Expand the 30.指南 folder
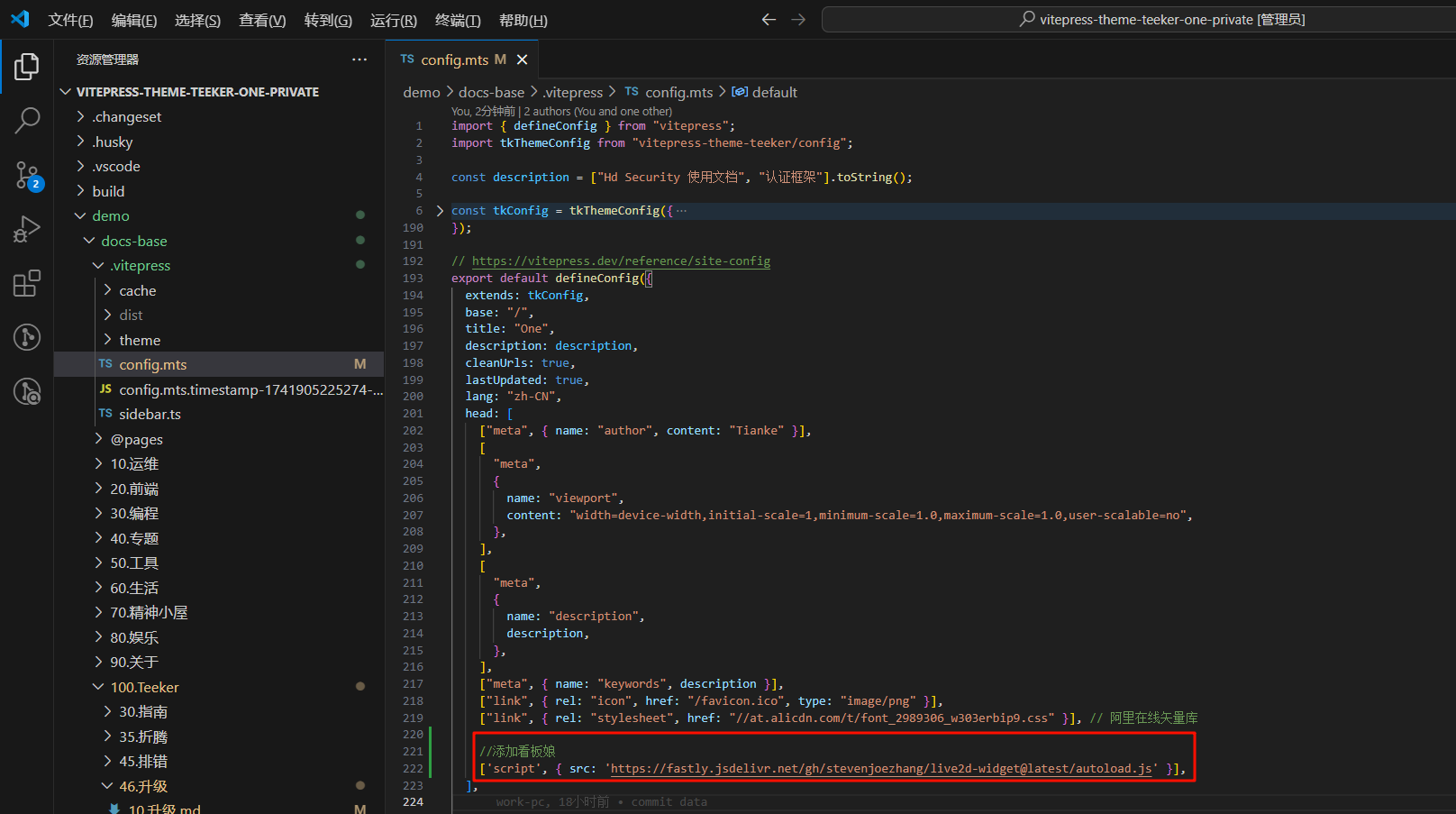 point(108,711)
